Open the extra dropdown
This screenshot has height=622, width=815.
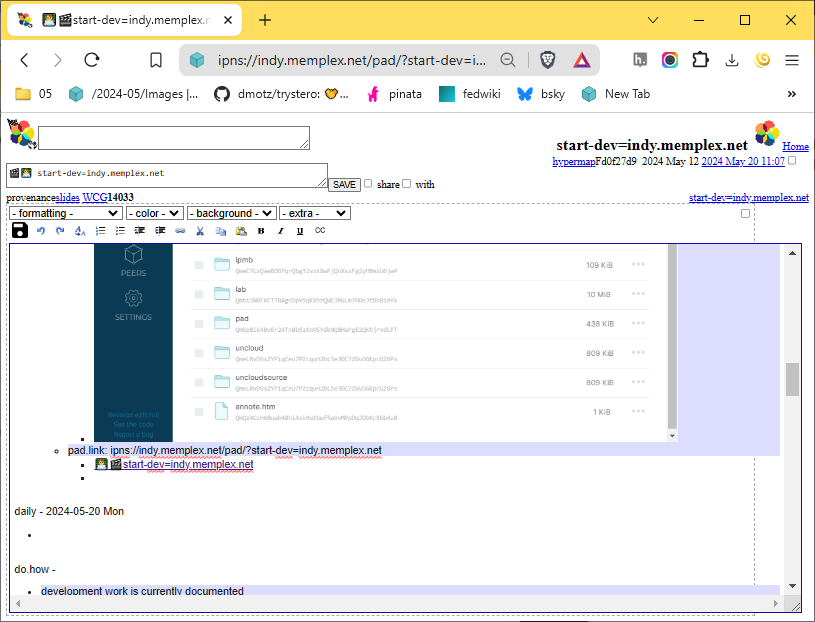point(315,214)
